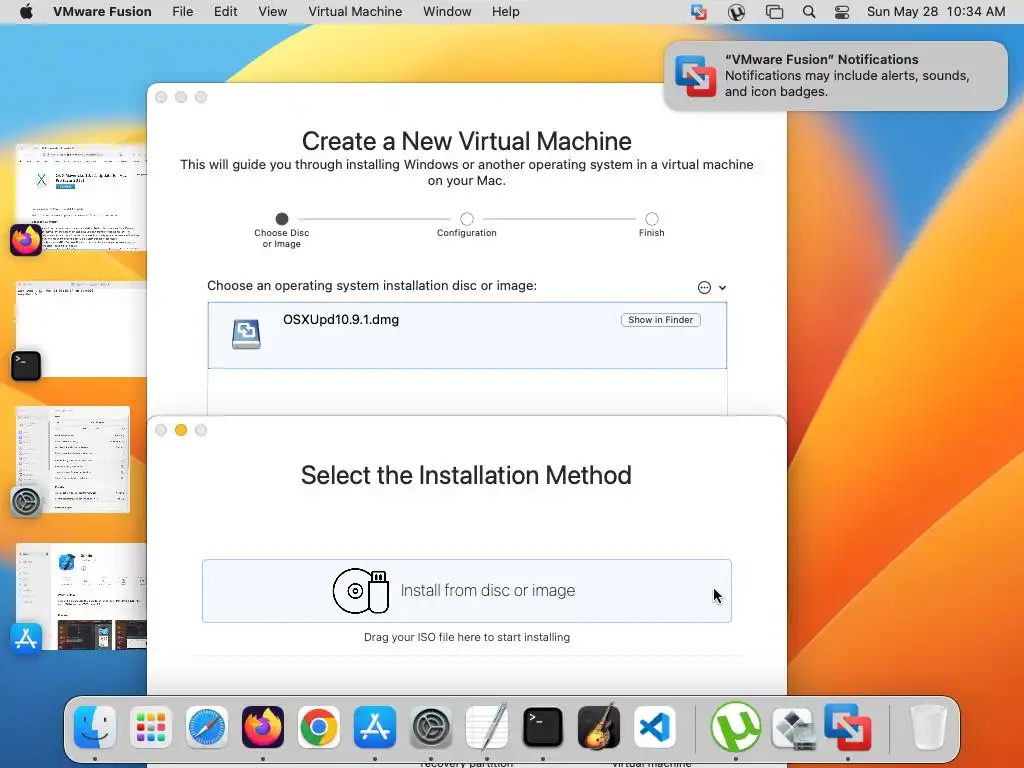The height and width of the screenshot is (768, 1024).
Task: Open Firefox from the Dock
Action: coord(263,727)
